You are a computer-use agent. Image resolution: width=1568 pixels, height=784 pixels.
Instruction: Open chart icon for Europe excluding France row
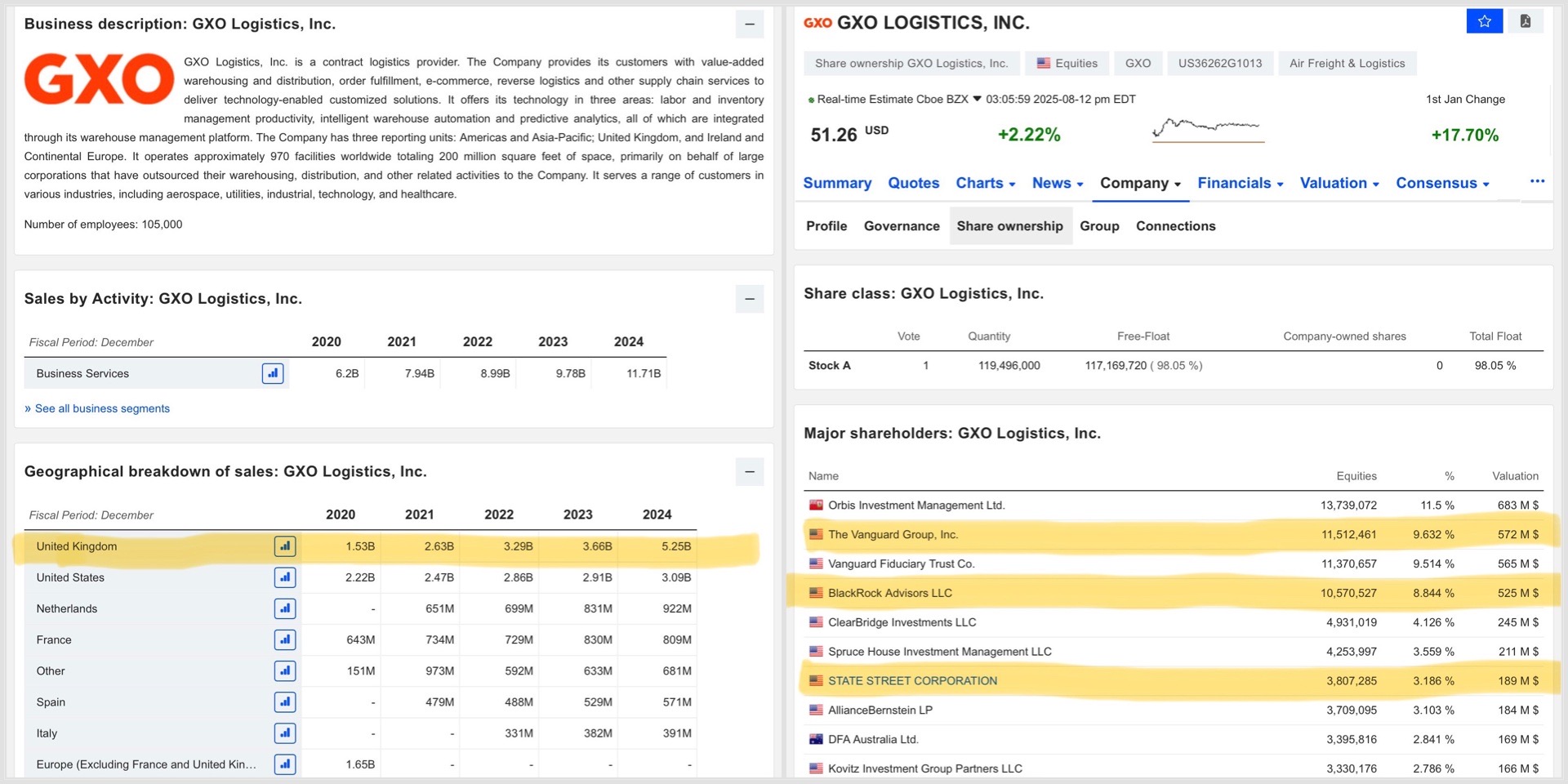(285, 764)
